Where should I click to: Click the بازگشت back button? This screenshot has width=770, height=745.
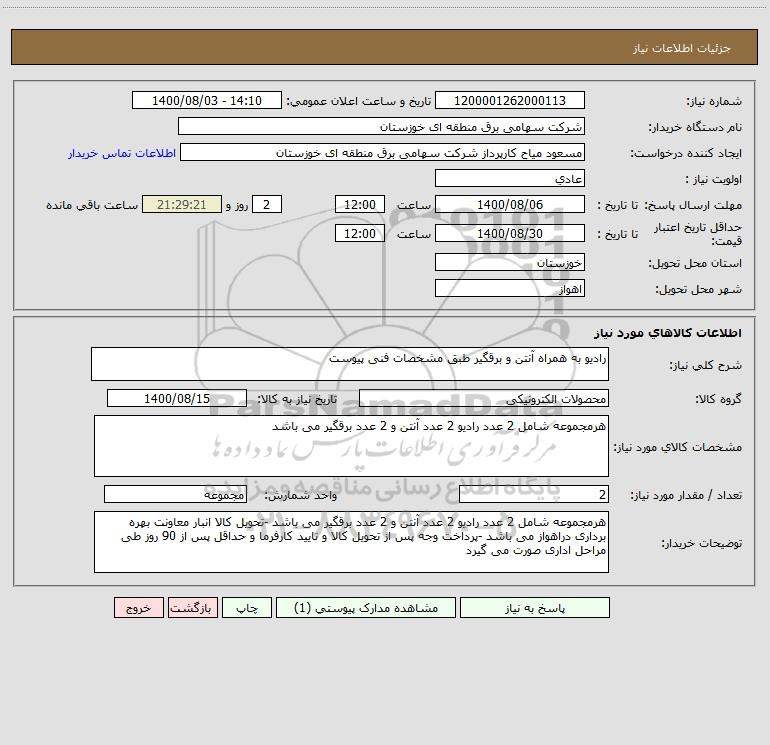coord(192,608)
